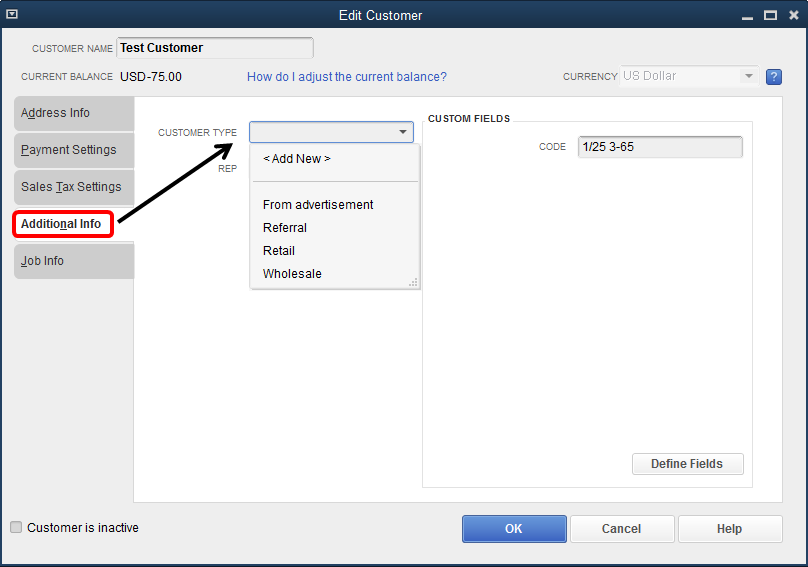This screenshot has width=808, height=567.
Task: Select From advertisement customer type
Action: click(318, 205)
